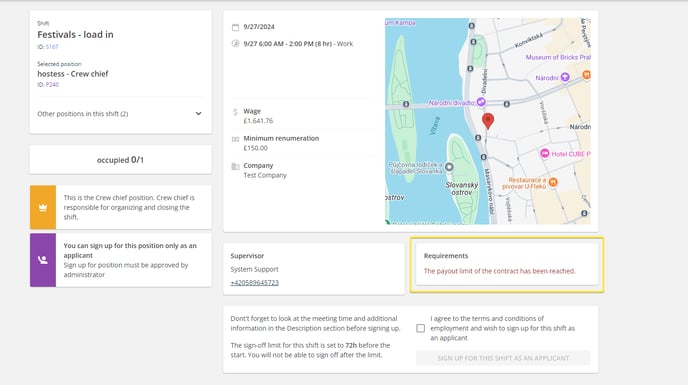Click the minimum remuneration banknote icon
The width and height of the screenshot is (688, 385).
[x=235, y=139]
